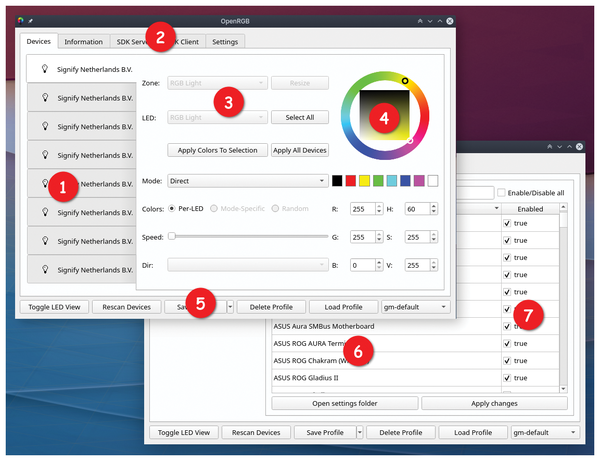Switch to the Devices tab
Screen dimensions: 600x461
(x=38, y=41)
